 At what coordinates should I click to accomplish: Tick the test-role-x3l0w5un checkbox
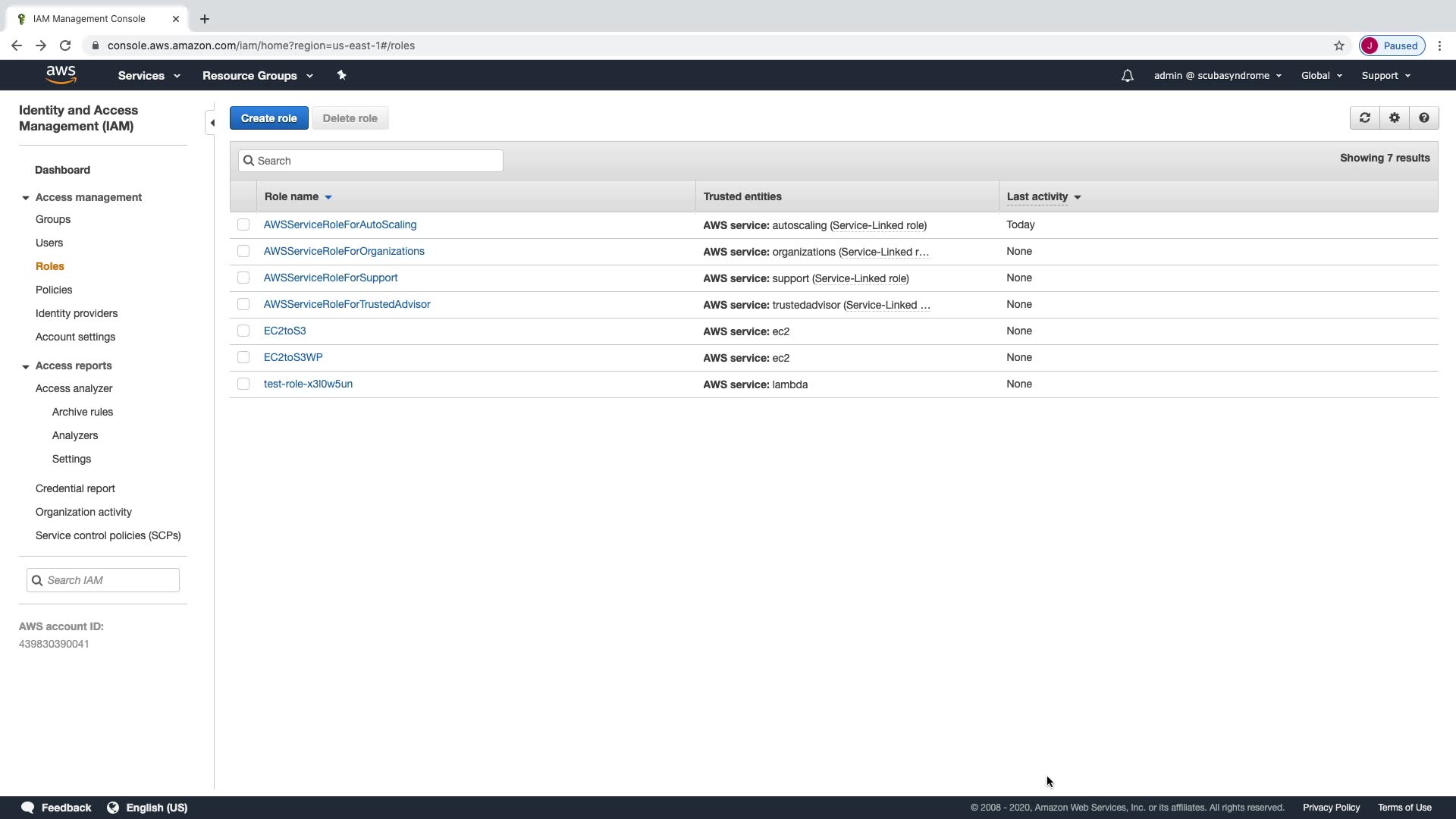(243, 384)
